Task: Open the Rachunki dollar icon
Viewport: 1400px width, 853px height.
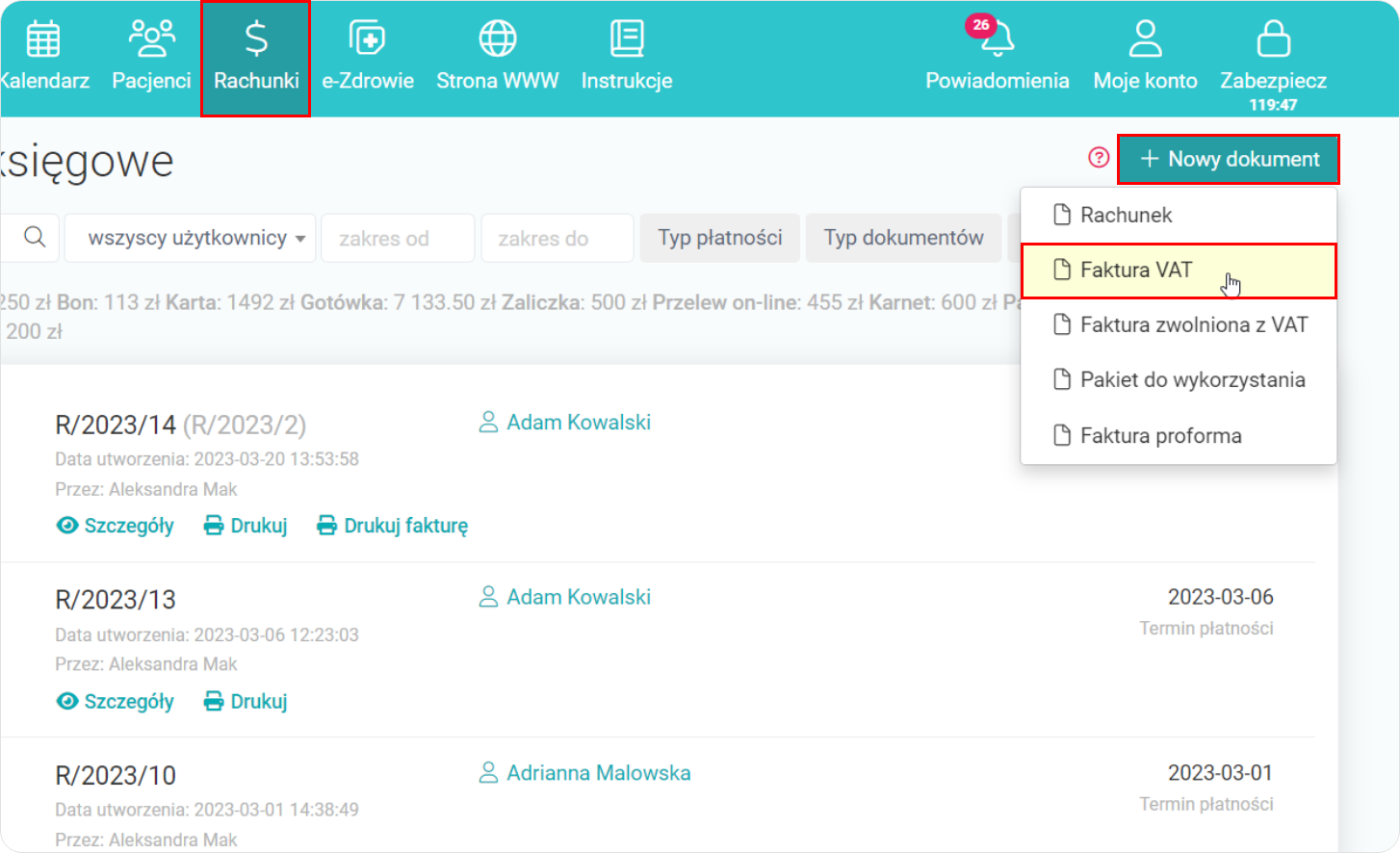Action: coord(256,39)
